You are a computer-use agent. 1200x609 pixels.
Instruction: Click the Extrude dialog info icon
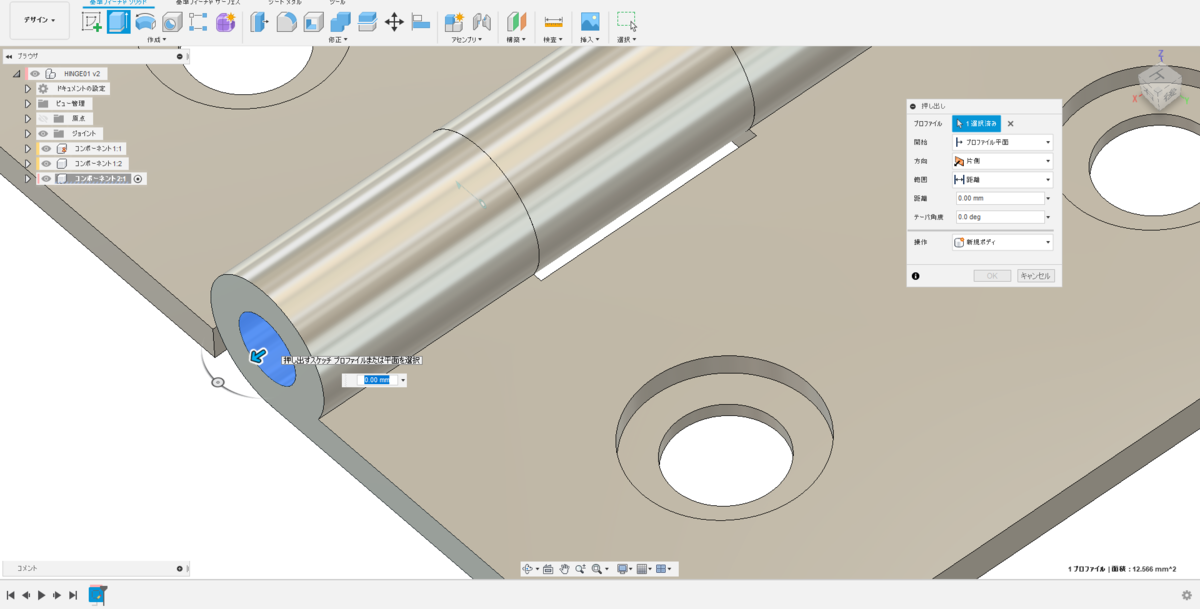[915, 276]
